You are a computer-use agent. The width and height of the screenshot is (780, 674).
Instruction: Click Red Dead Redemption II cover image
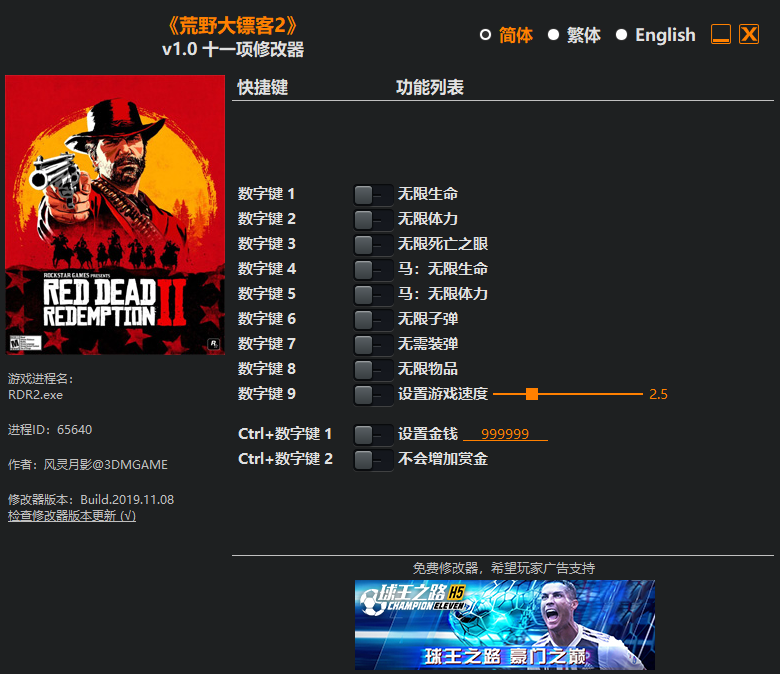coord(115,215)
